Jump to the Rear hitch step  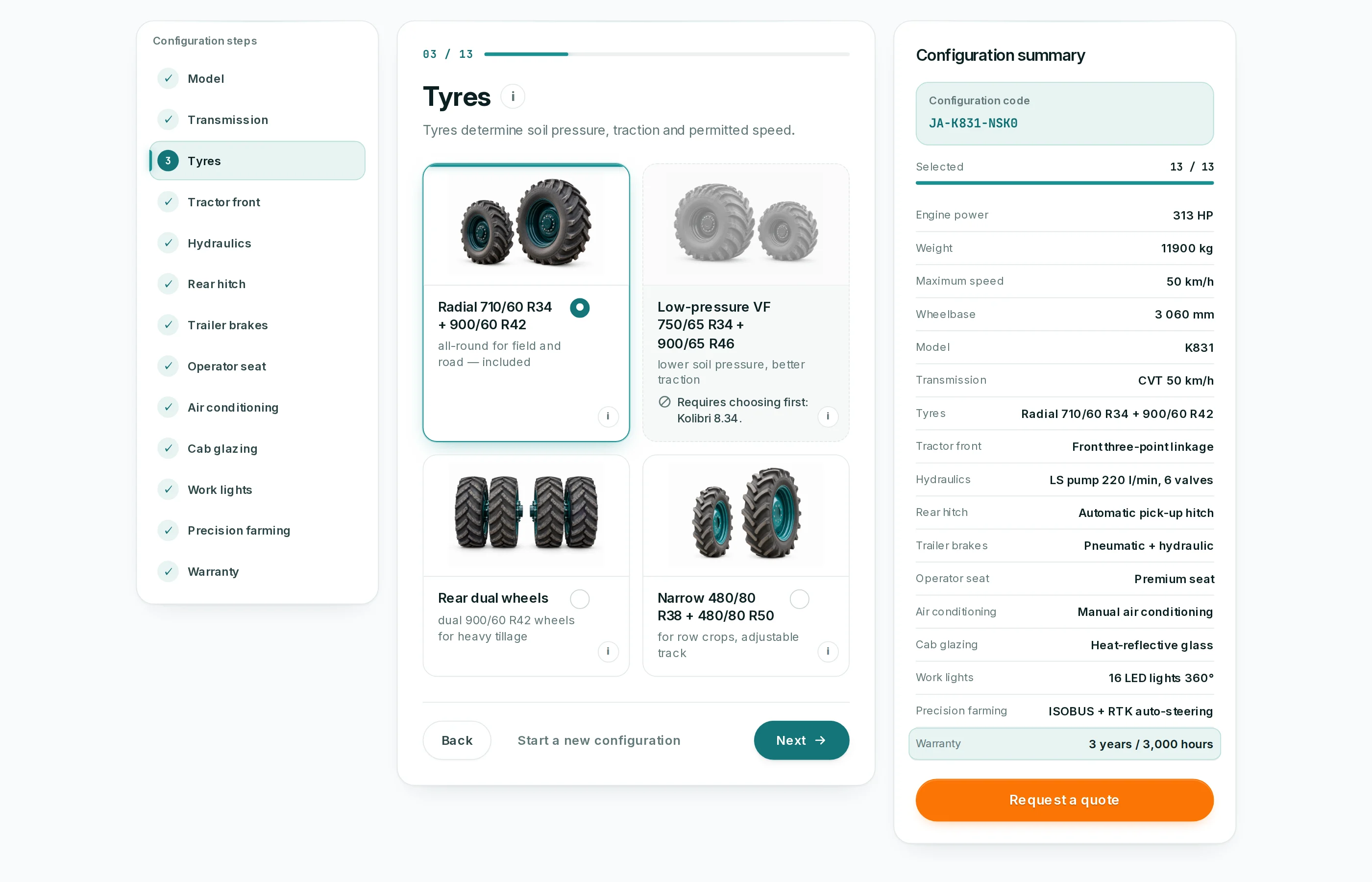click(x=257, y=284)
